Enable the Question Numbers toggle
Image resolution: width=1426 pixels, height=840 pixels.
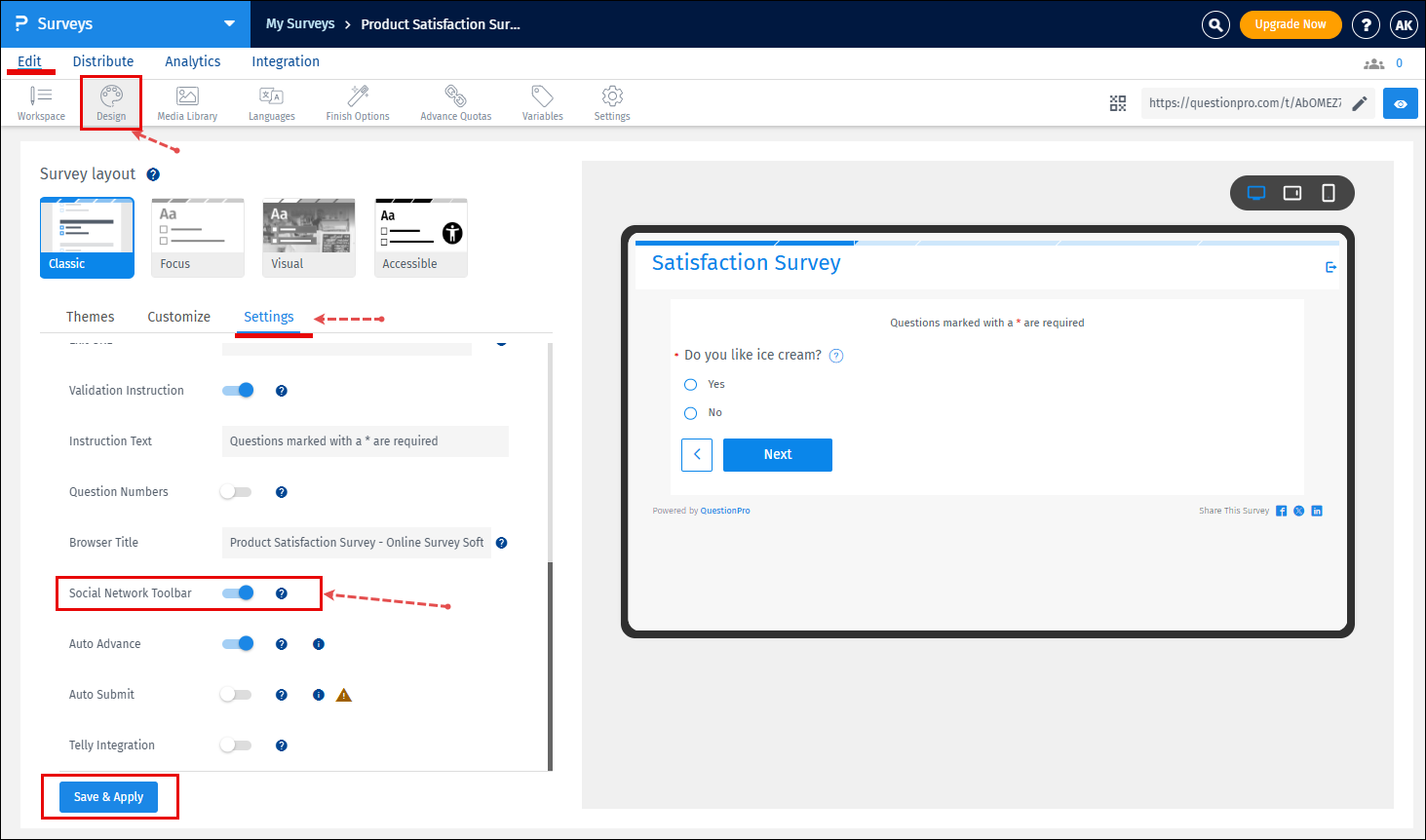(235, 491)
